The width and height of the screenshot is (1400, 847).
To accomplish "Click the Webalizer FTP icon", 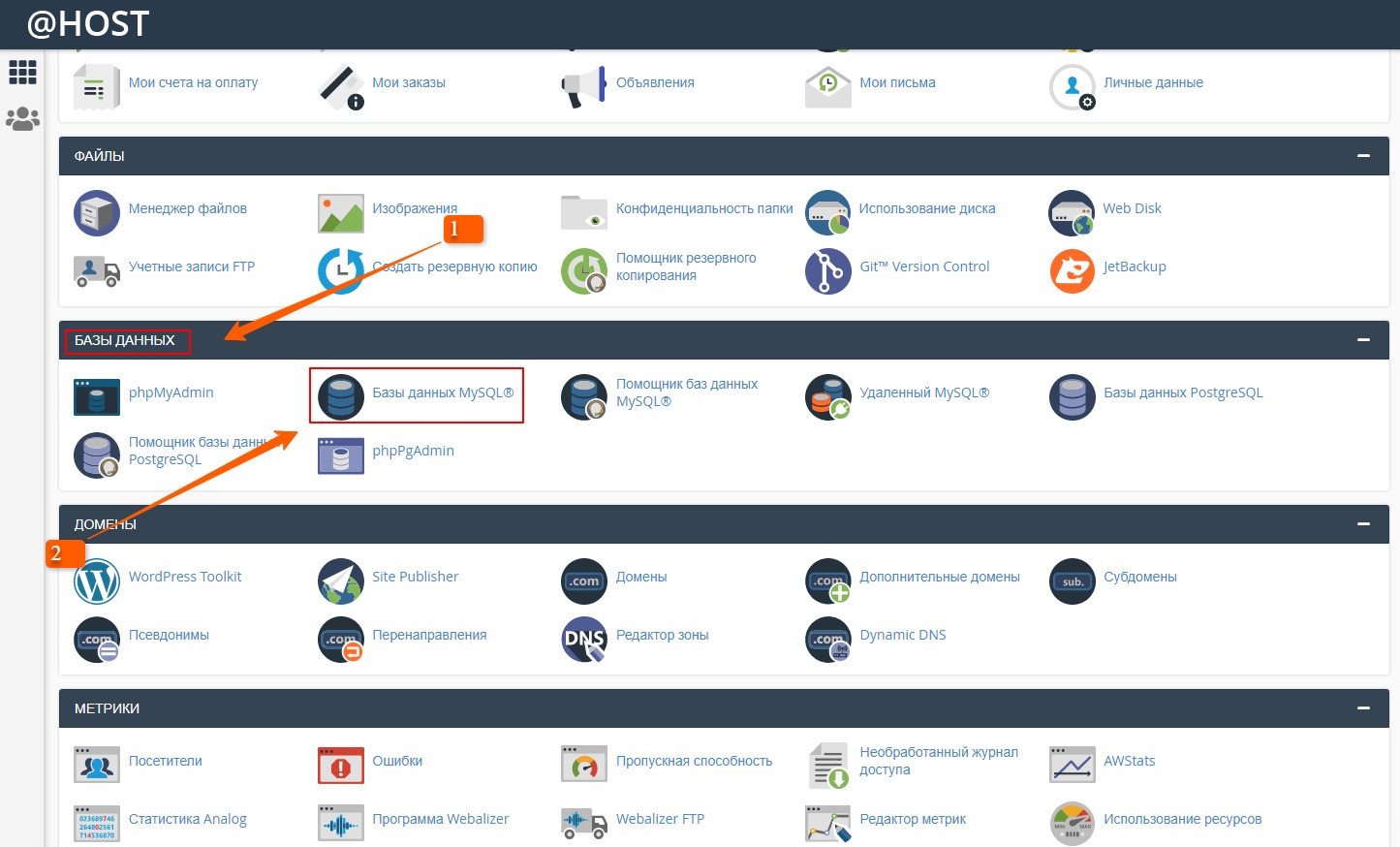I will [584, 824].
